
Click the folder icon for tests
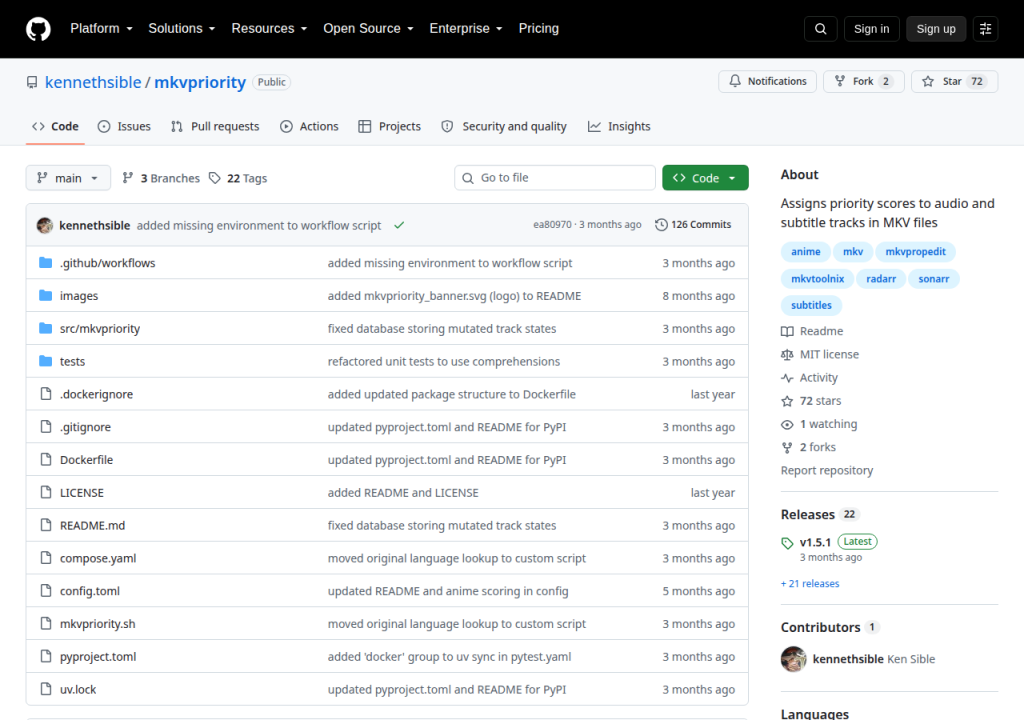(x=46, y=361)
